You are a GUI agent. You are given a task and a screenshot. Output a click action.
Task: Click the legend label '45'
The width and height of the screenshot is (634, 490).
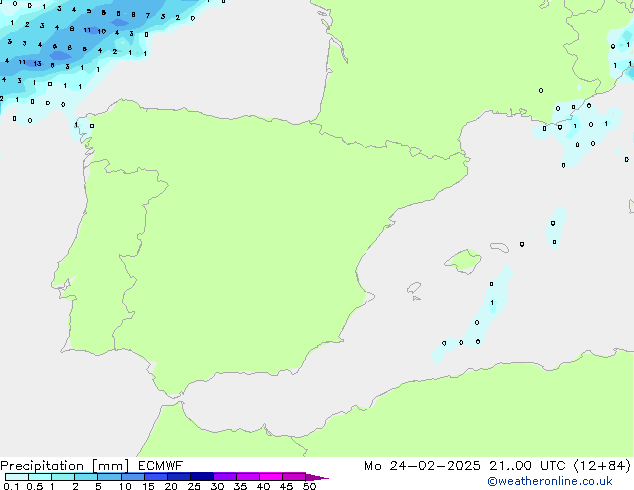coord(286,486)
